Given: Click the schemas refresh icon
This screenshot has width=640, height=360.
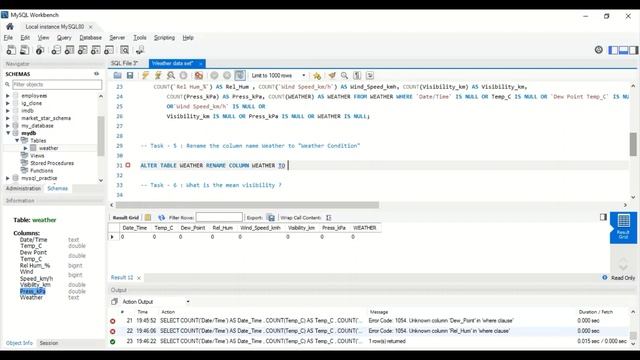Looking at the screenshot, I should point(96,74).
